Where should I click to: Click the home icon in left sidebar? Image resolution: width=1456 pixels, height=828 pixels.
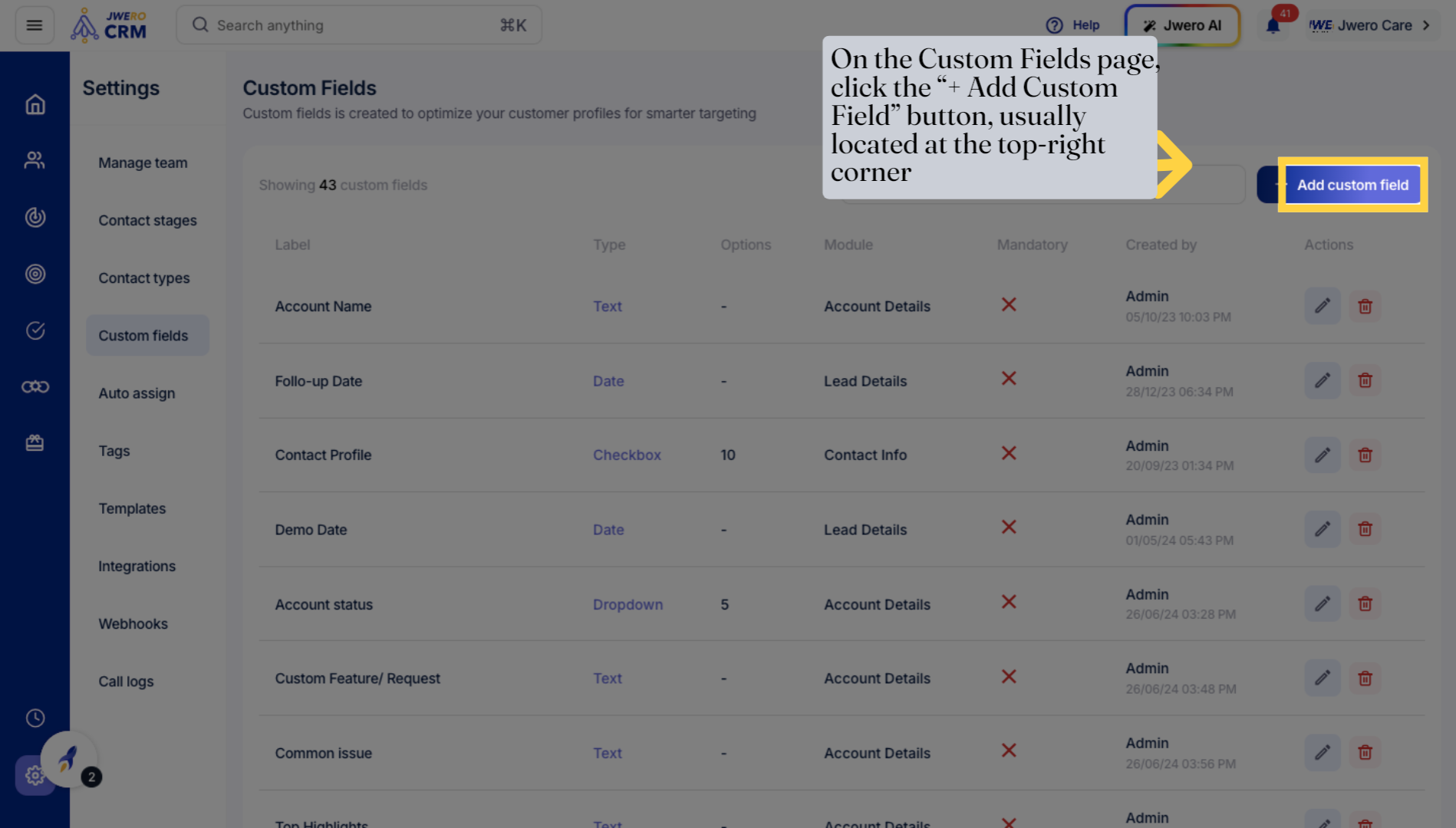pyautogui.click(x=35, y=104)
